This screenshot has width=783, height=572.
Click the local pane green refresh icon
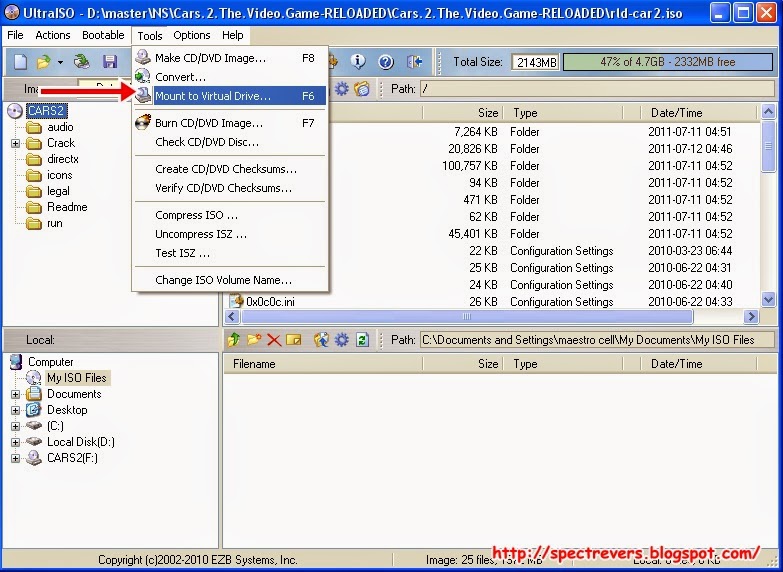tap(362, 340)
